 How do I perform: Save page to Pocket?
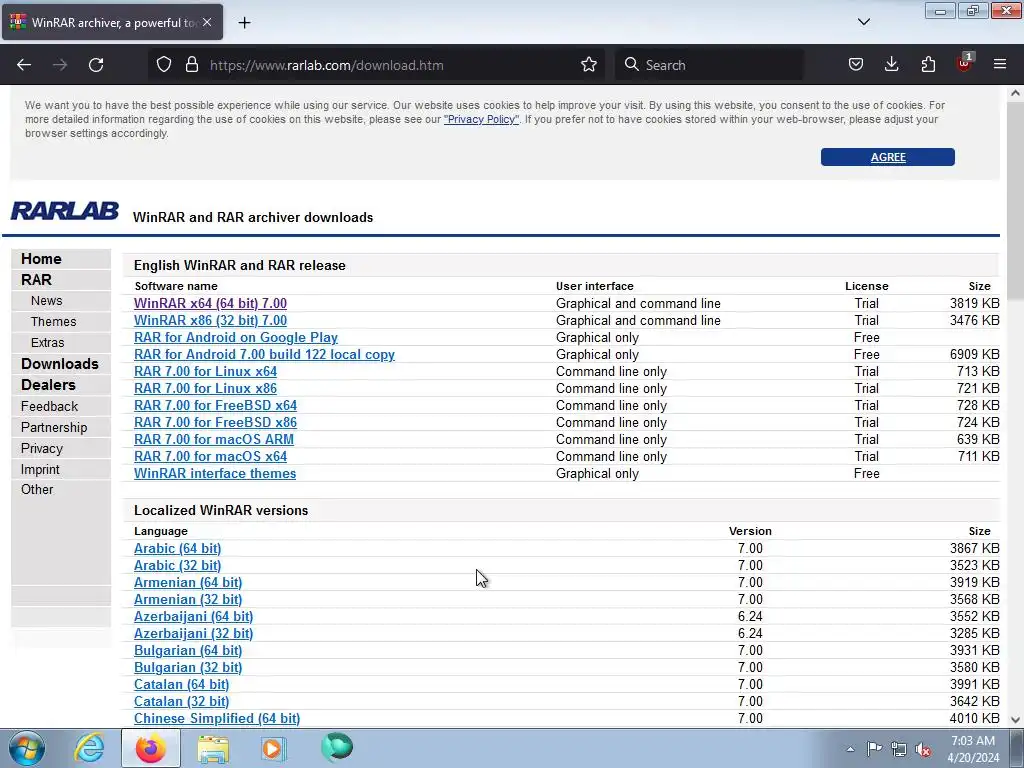[x=856, y=65]
